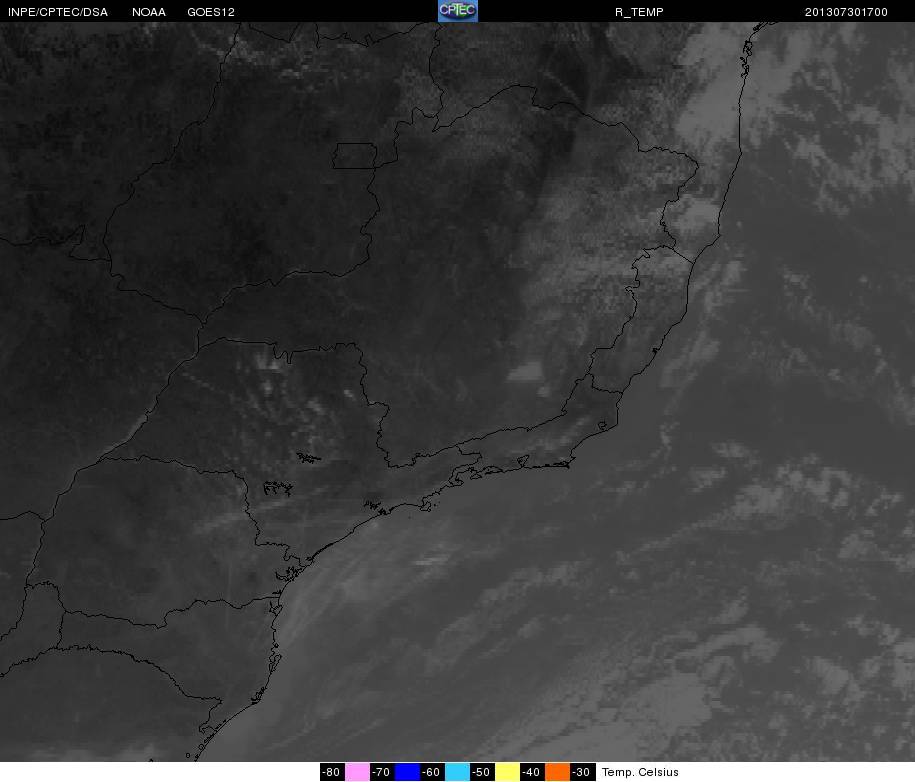This screenshot has height=782, width=915.
Task: Select the INPE/CPTEC/DSA header label
Action: click(58, 12)
